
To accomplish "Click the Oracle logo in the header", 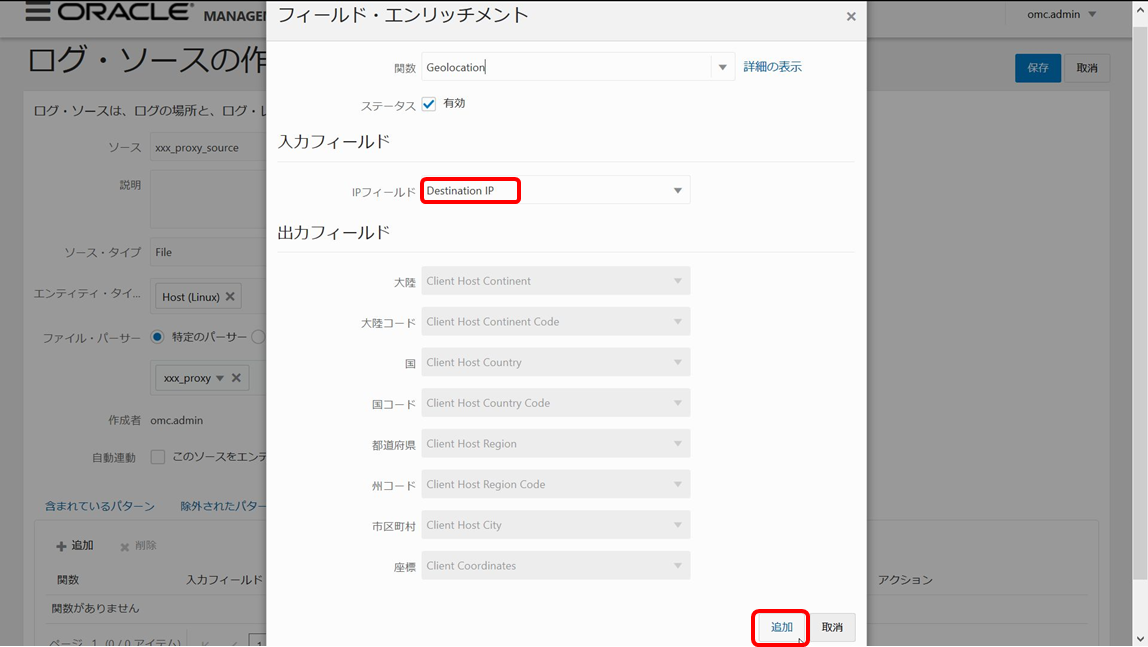I will click(125, 12).
